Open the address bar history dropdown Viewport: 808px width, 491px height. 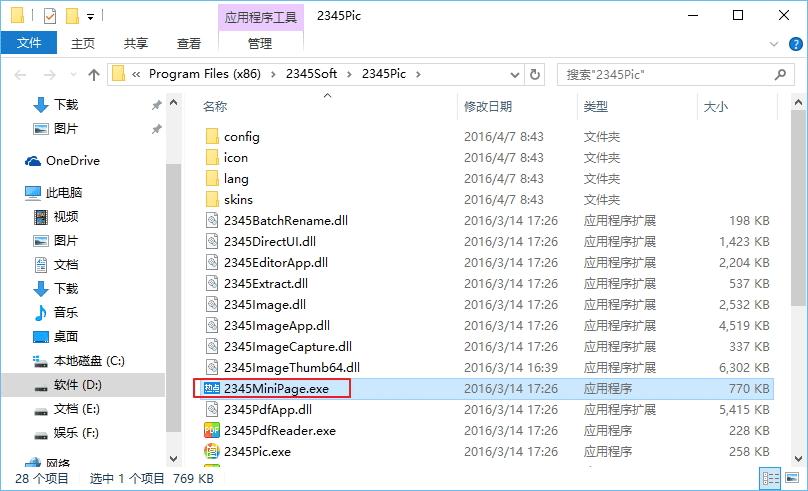point(514,75)
